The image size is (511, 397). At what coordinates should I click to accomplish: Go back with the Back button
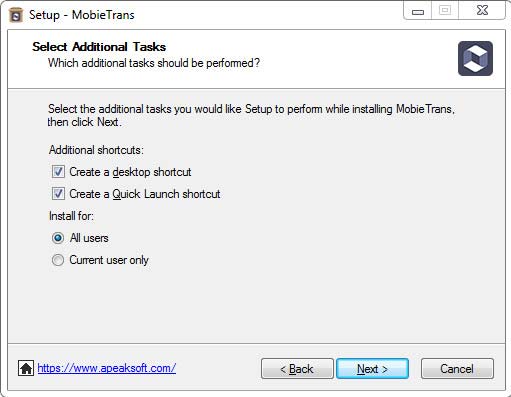pyautogui.click(x=297, y=369)
